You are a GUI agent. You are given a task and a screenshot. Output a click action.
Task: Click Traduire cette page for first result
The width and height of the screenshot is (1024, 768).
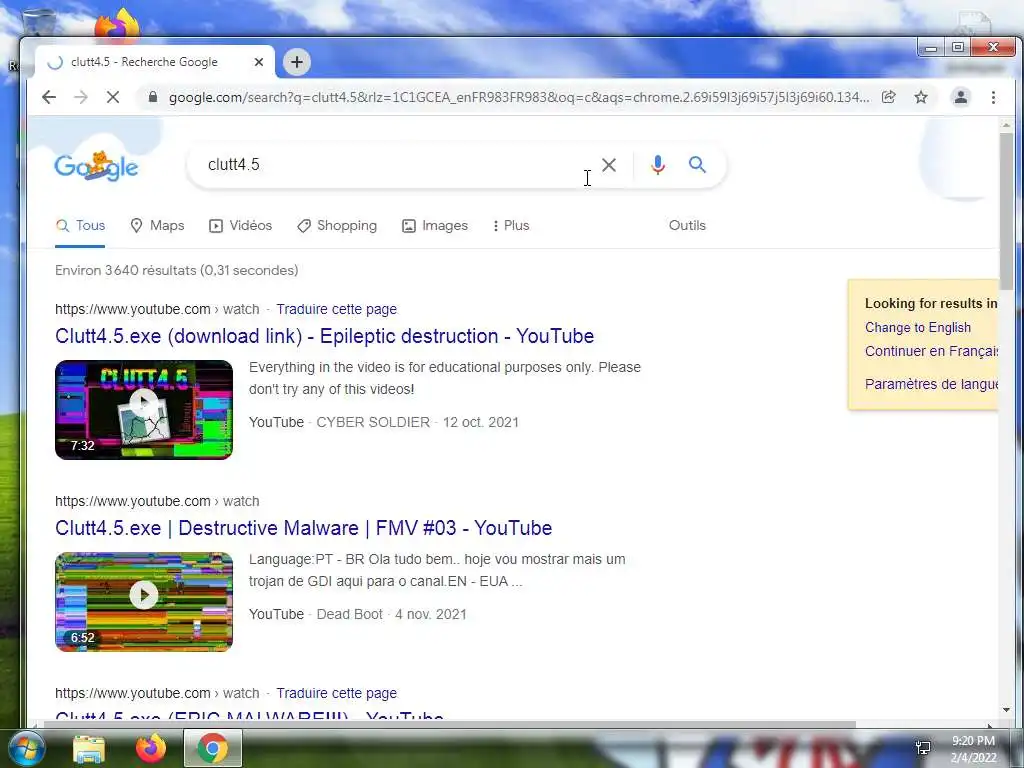(336, 309)
